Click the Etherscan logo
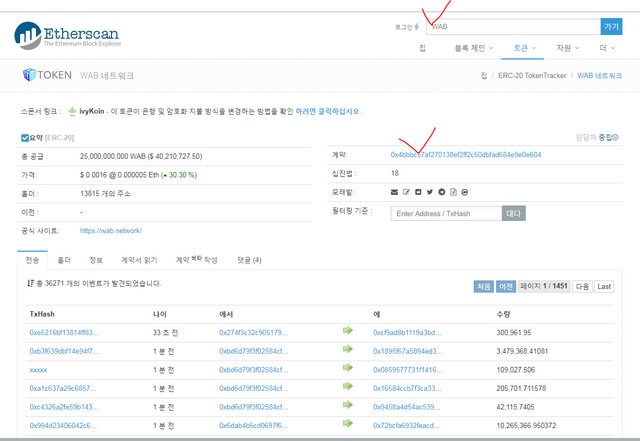This screenshot has width=640, height=441. (x=68, y=36)
